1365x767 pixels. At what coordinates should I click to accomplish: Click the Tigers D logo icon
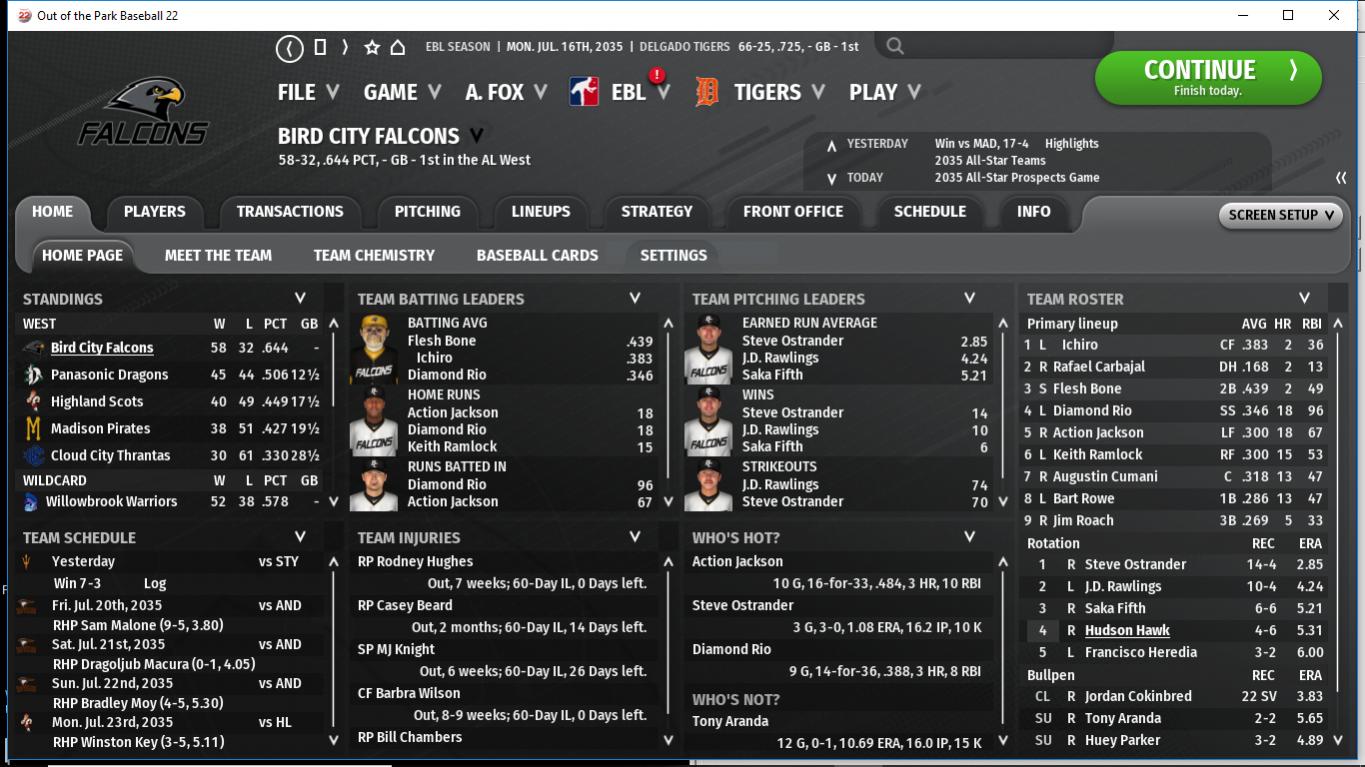coord(707,92)
